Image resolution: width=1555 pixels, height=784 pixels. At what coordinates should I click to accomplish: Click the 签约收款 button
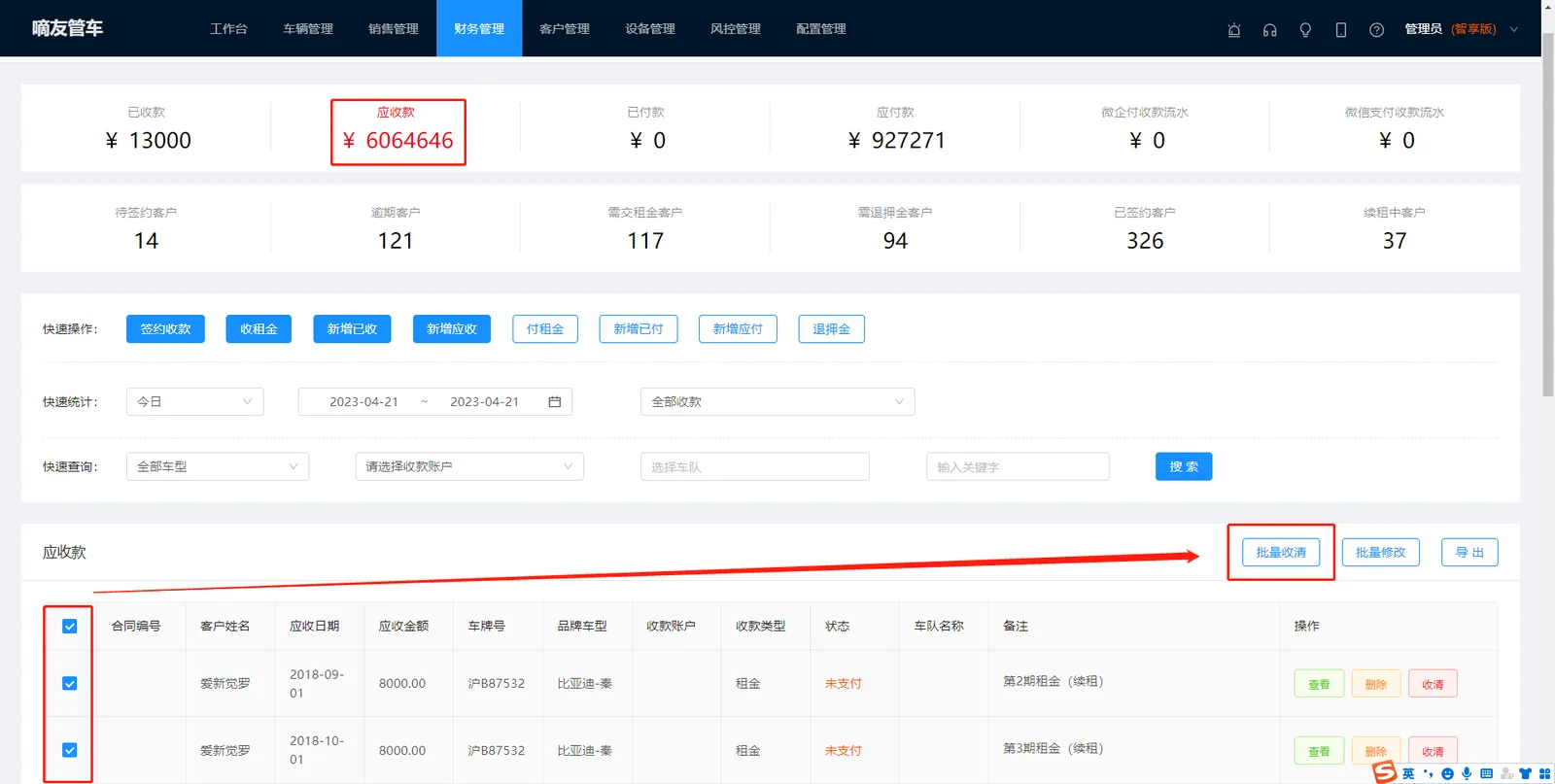(x=165, y=329)
